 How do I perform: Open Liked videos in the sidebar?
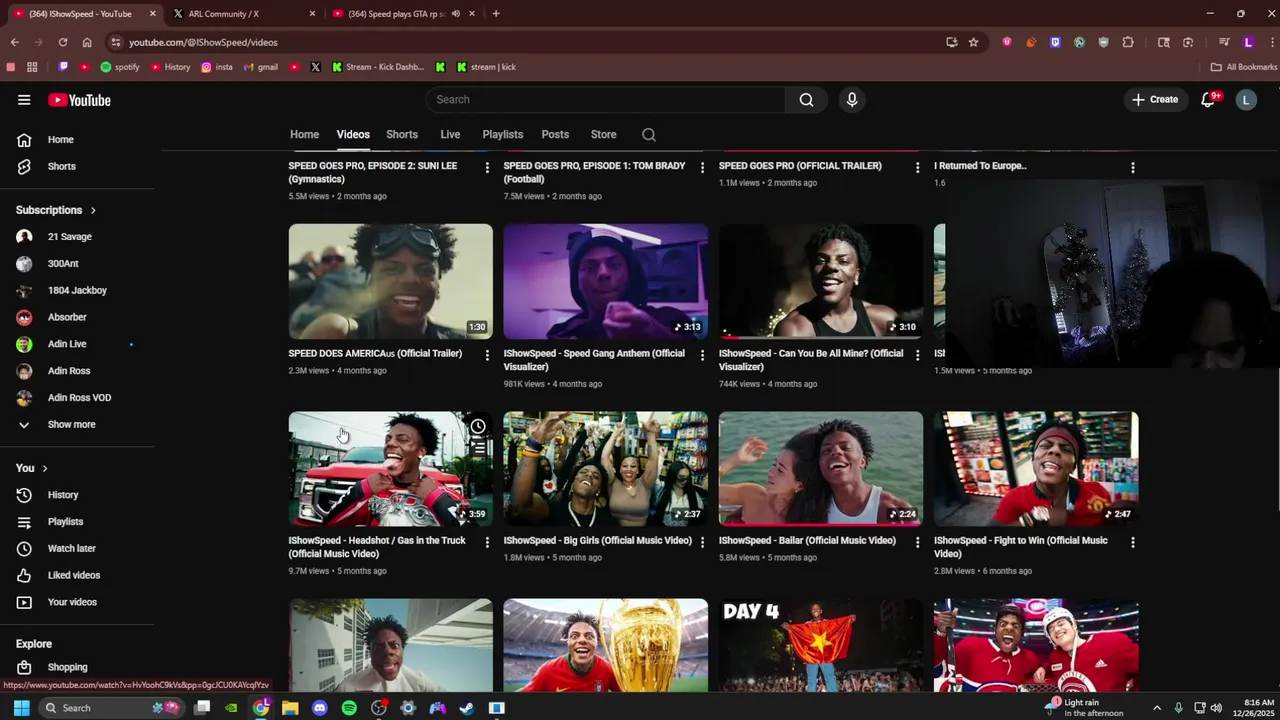pos(73,576)
